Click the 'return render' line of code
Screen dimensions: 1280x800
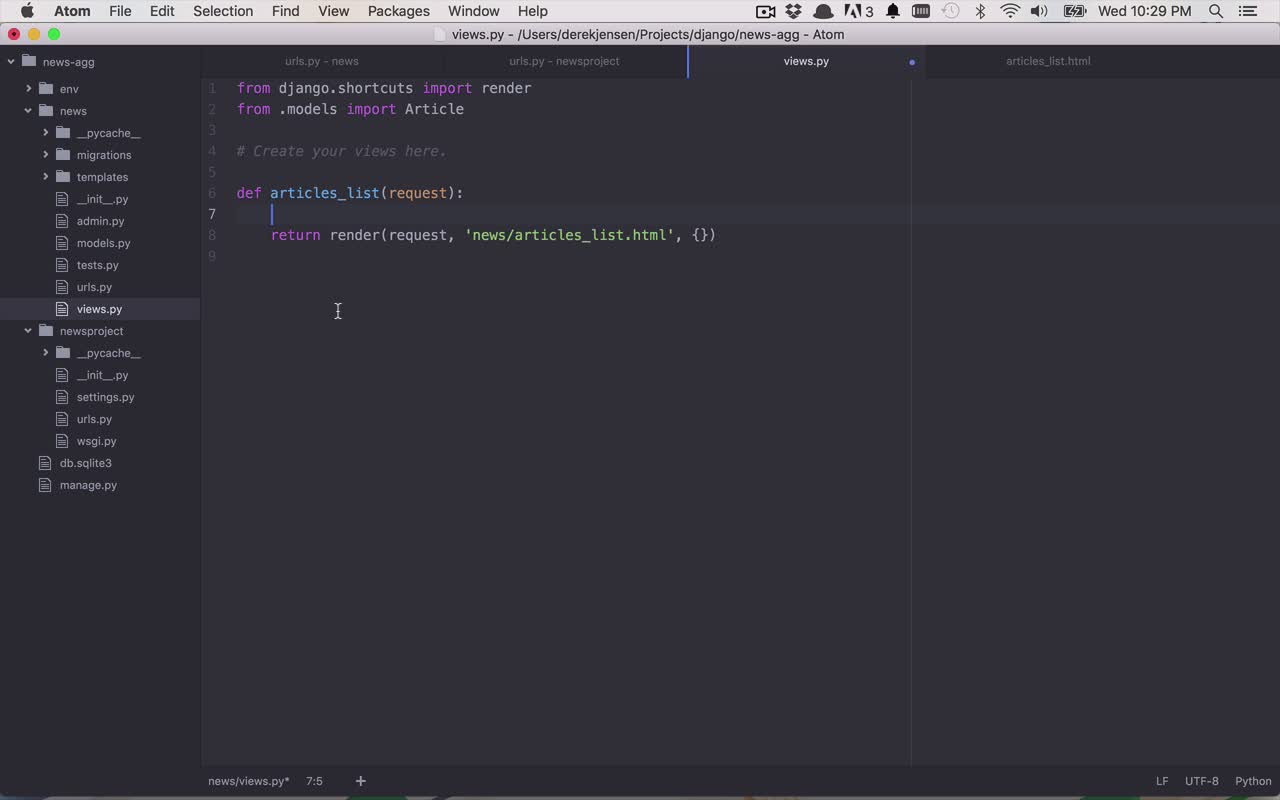coord(493,235)
